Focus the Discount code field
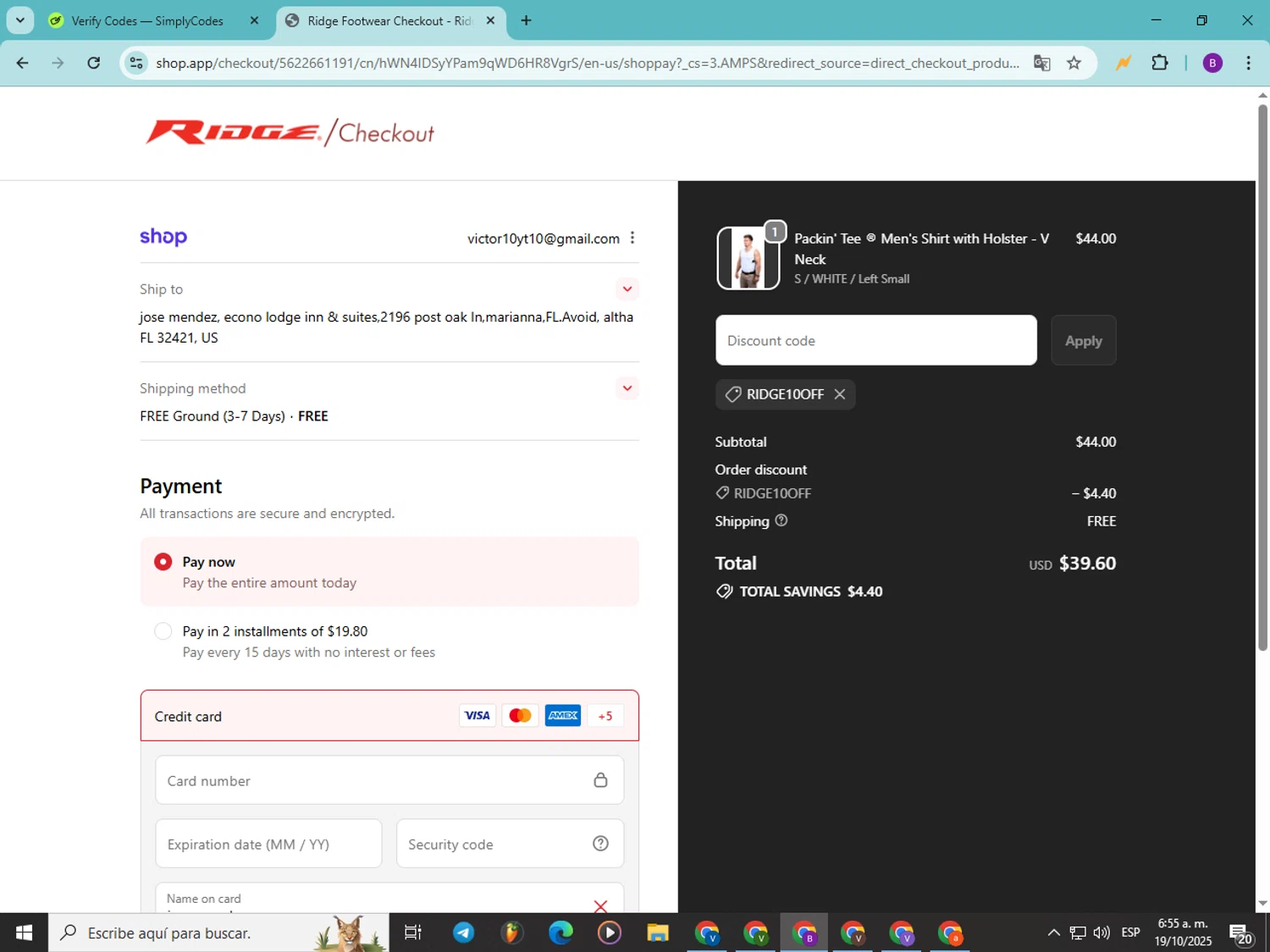 (x=876, y=340)
